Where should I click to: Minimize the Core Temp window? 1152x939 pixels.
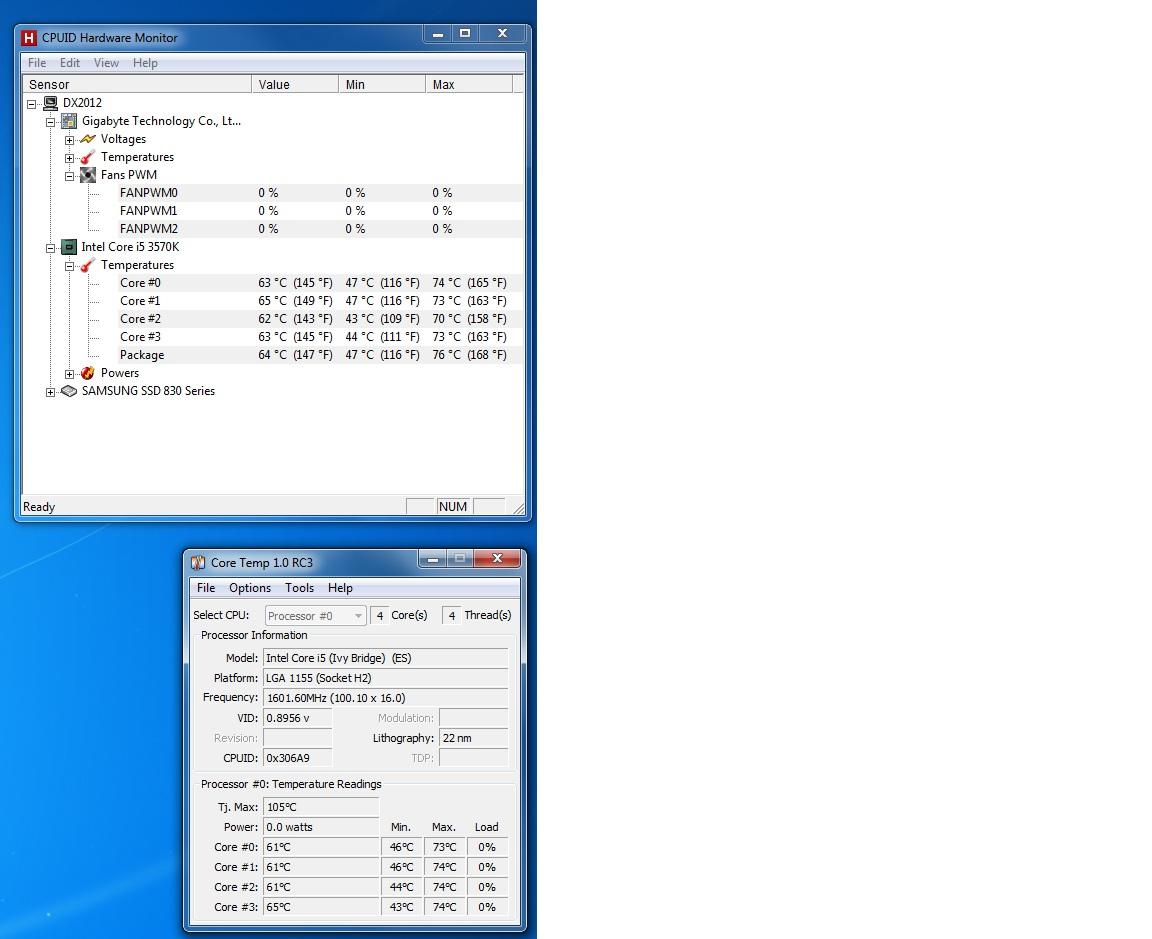433,559
